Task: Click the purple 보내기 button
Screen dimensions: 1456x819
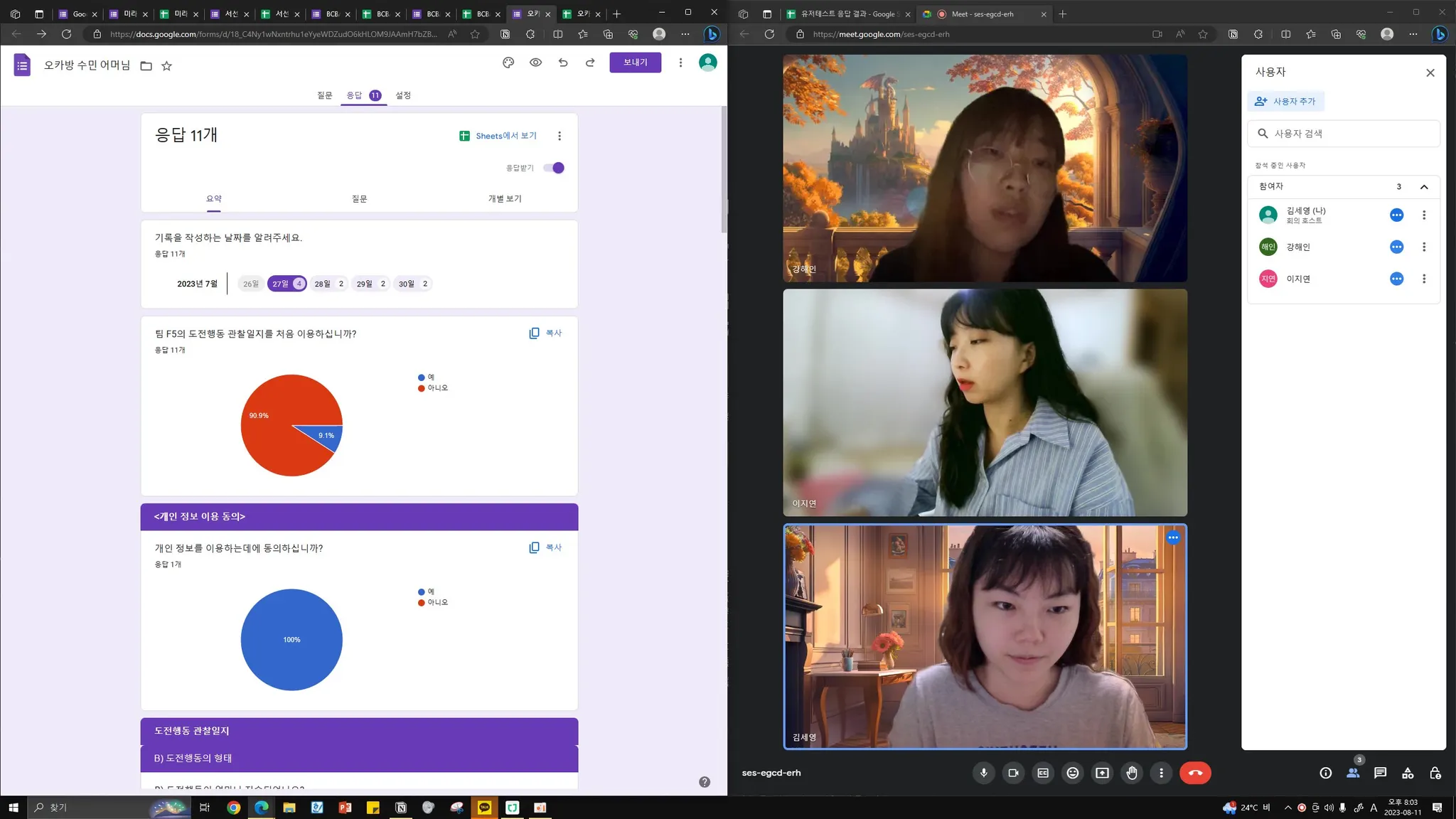Action: pyautogui.click(x=635, y=63)
